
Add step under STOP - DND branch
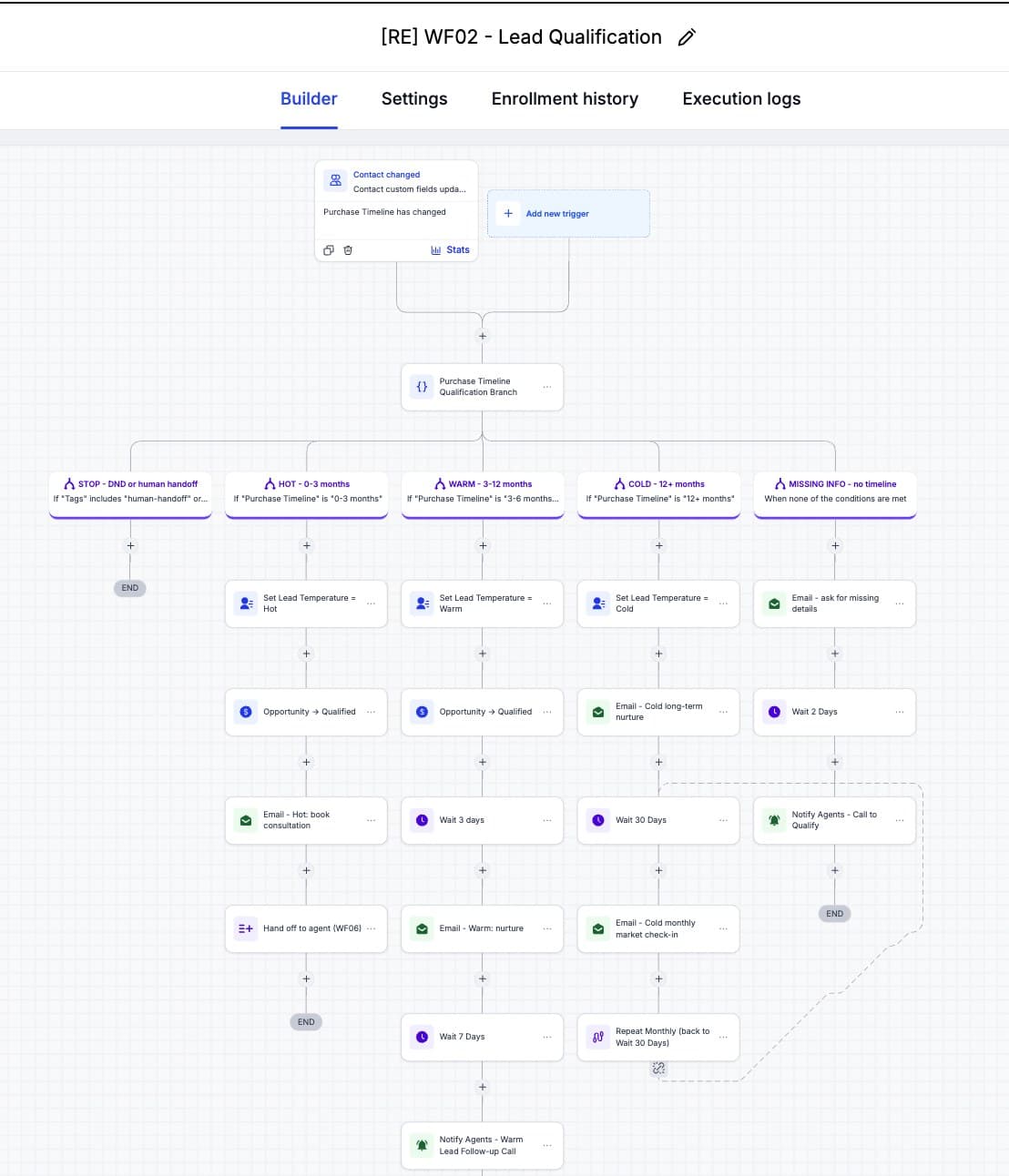[130, 546]
